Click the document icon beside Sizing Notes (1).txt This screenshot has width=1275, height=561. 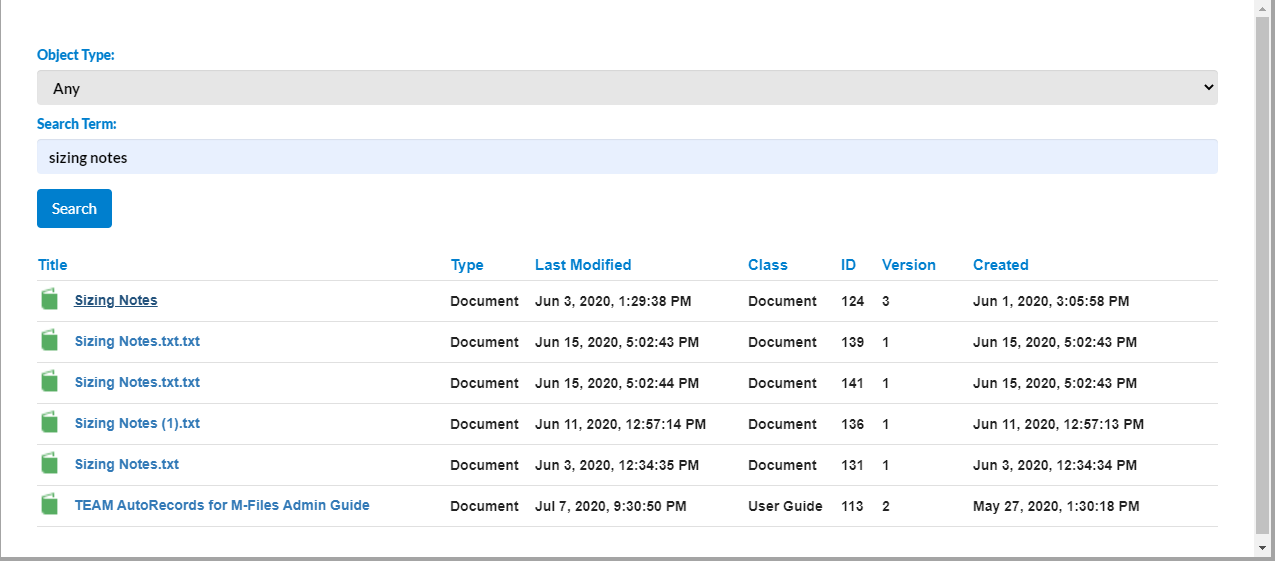50,423
